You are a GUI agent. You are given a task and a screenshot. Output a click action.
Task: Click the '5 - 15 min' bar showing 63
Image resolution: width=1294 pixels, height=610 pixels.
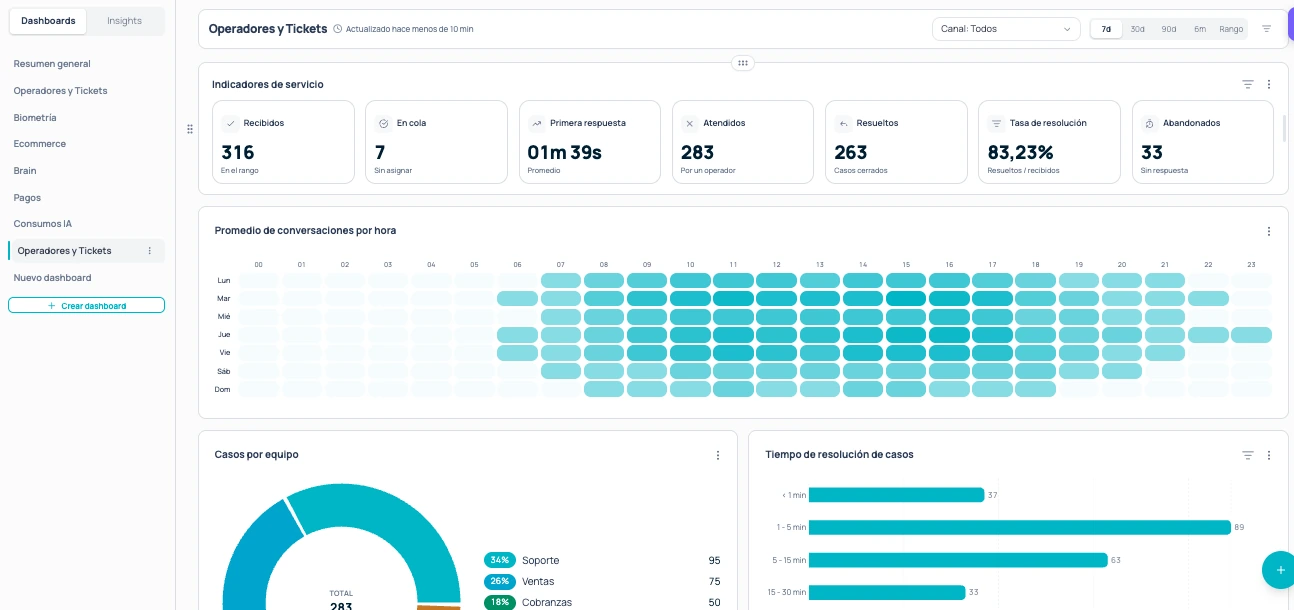(x=958, y=560)
